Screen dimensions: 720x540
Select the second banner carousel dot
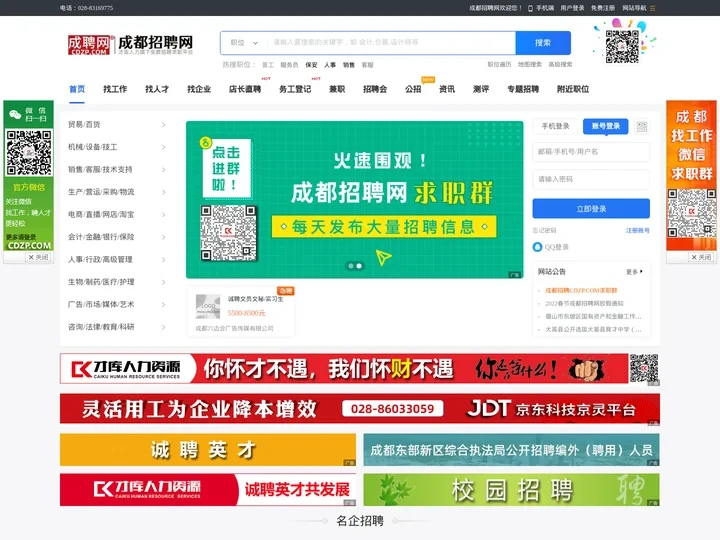coord(359,266)
